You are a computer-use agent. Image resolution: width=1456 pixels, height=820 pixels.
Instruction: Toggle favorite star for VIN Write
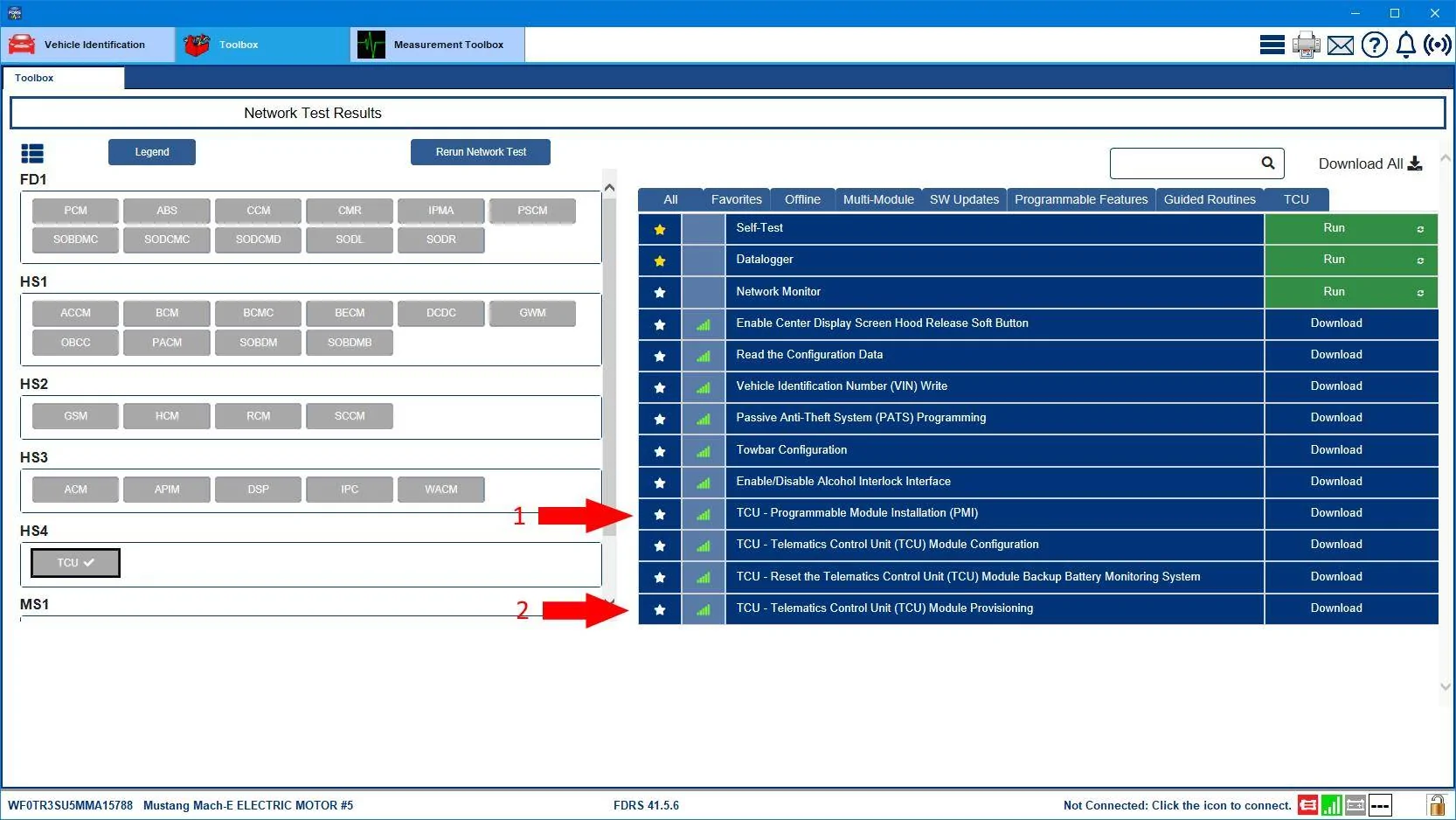[660, 387]
